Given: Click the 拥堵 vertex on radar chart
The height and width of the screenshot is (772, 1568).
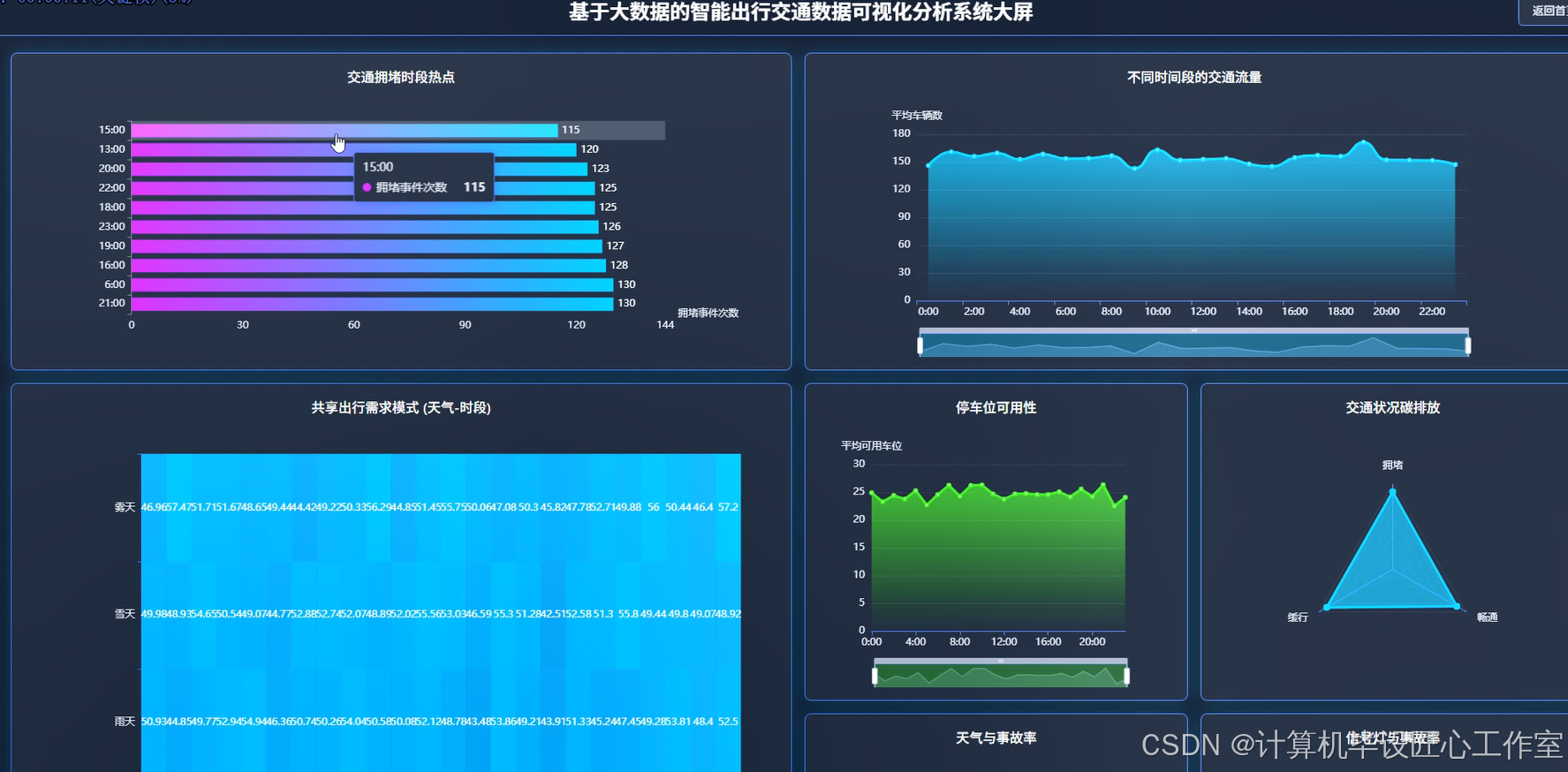Looking at the screenshot, I should tap(1393, 491).
